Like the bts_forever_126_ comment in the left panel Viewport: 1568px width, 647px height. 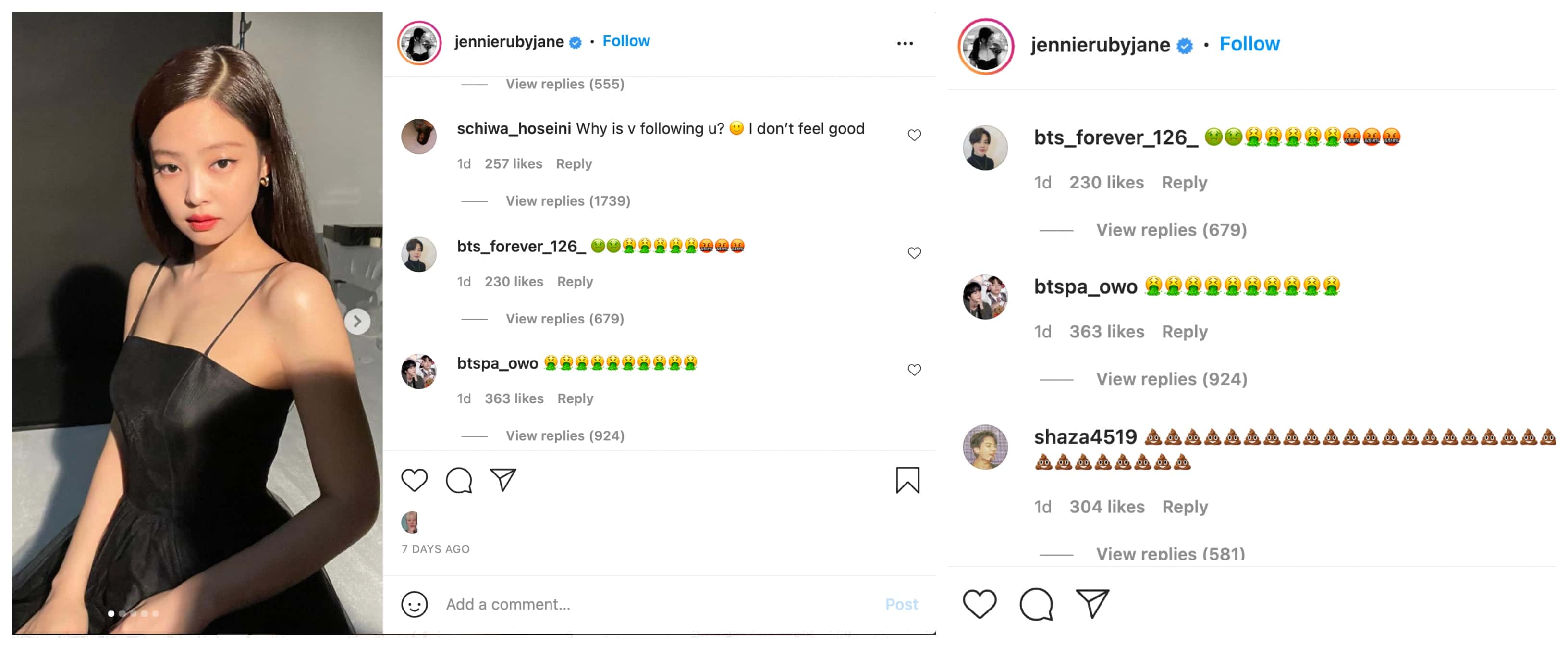[x=914, y=252]
